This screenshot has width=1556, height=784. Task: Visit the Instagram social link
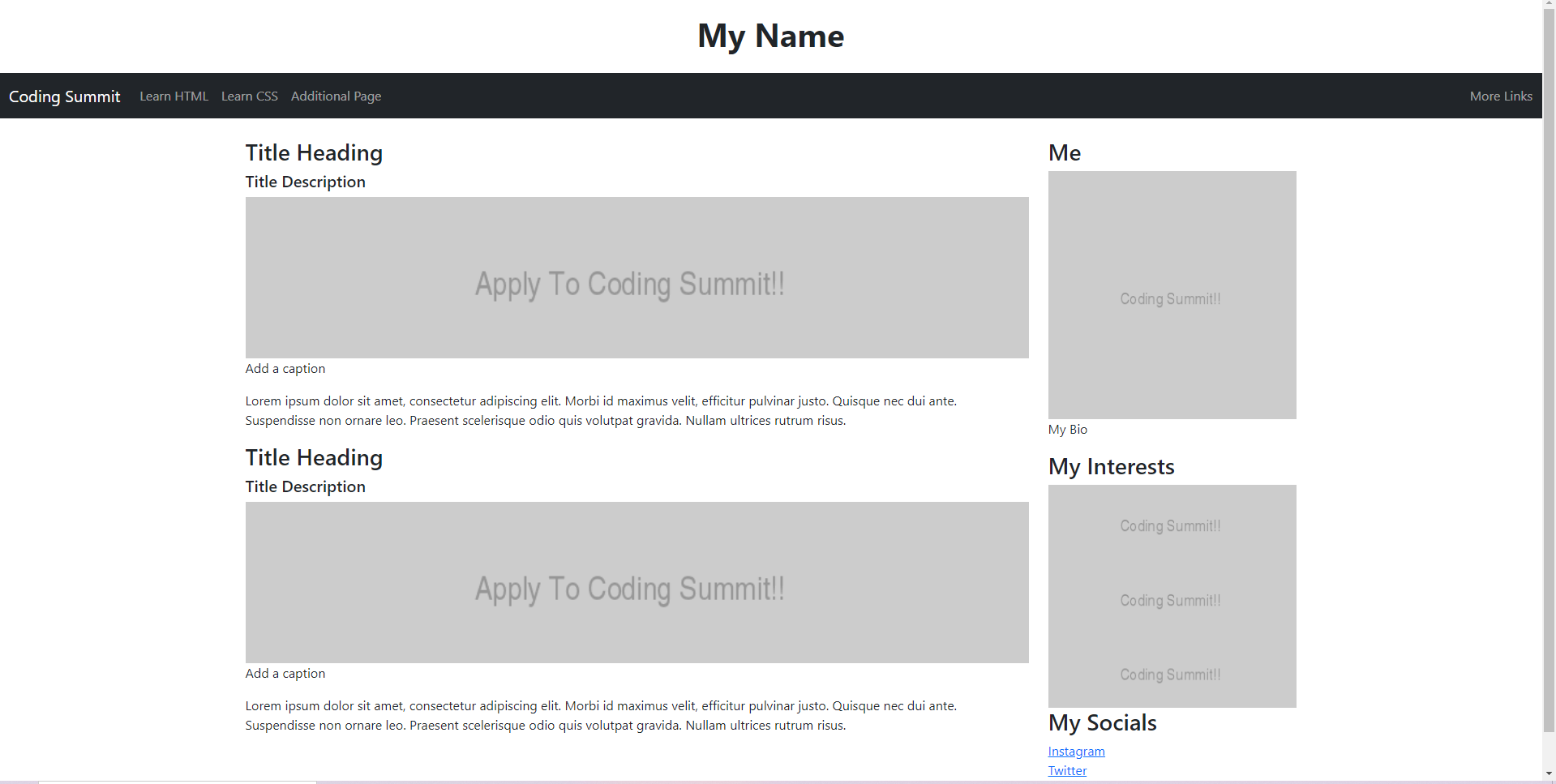(1076, 752)
